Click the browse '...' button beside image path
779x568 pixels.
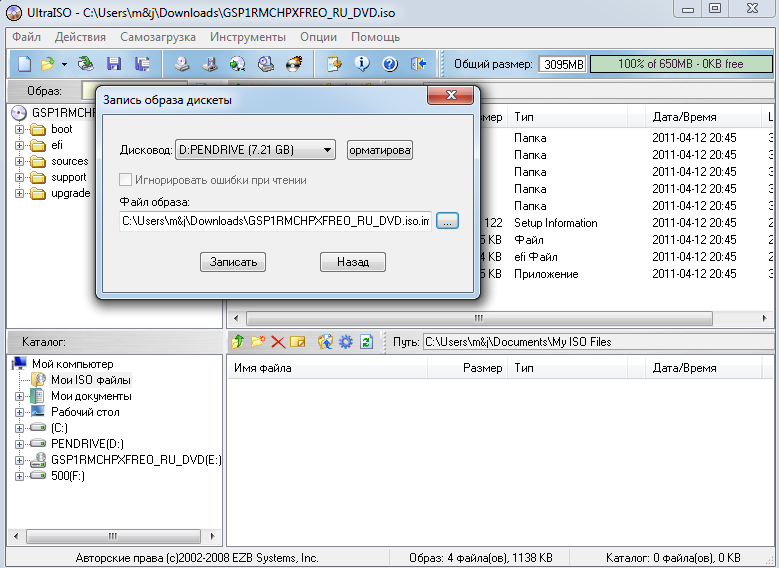(448, 221)
